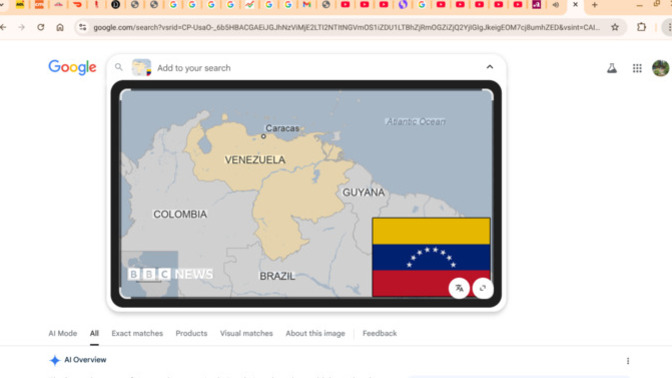Click the BRAZIL label on the map
The width and height of the screenshot is (672, 378).
(x=277, y=276)
